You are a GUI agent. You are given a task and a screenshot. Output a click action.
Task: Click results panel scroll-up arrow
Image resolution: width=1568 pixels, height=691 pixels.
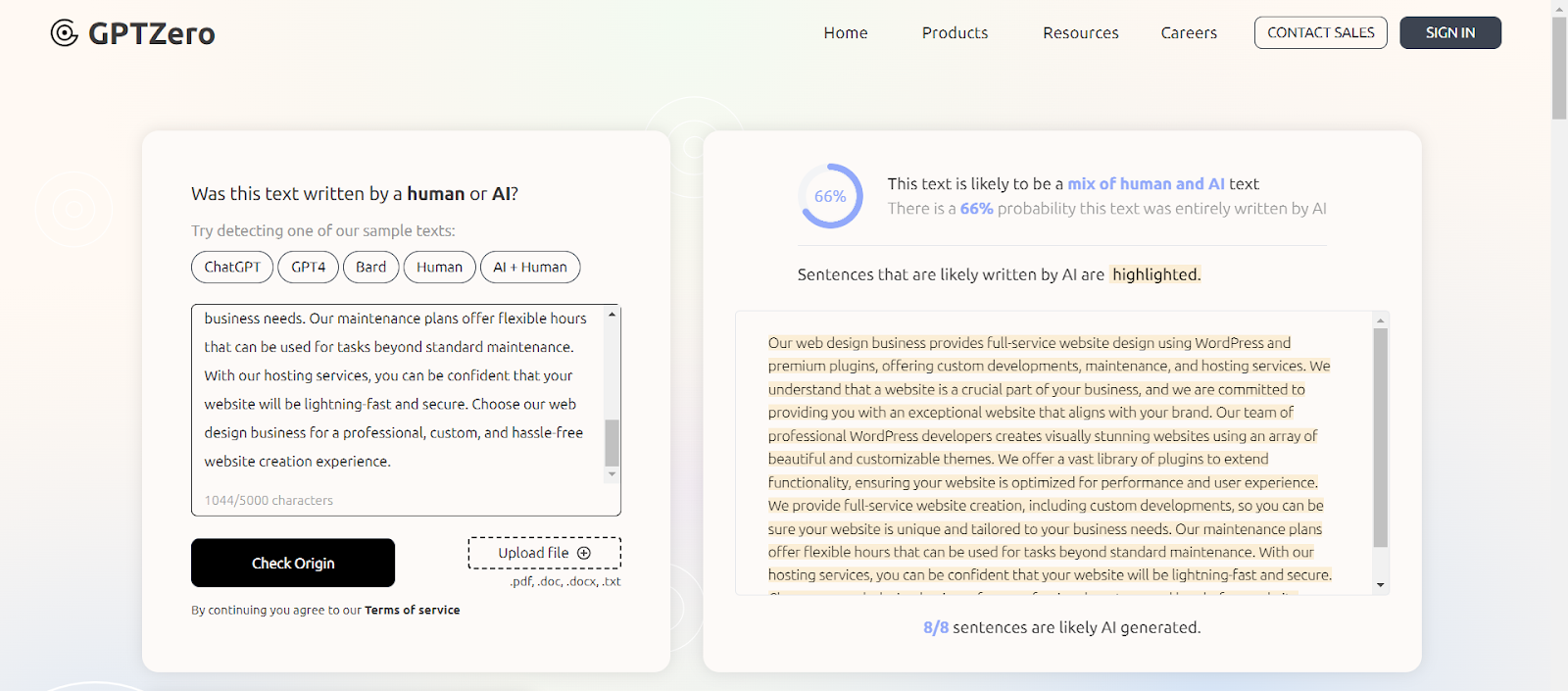pos(1380,321)
